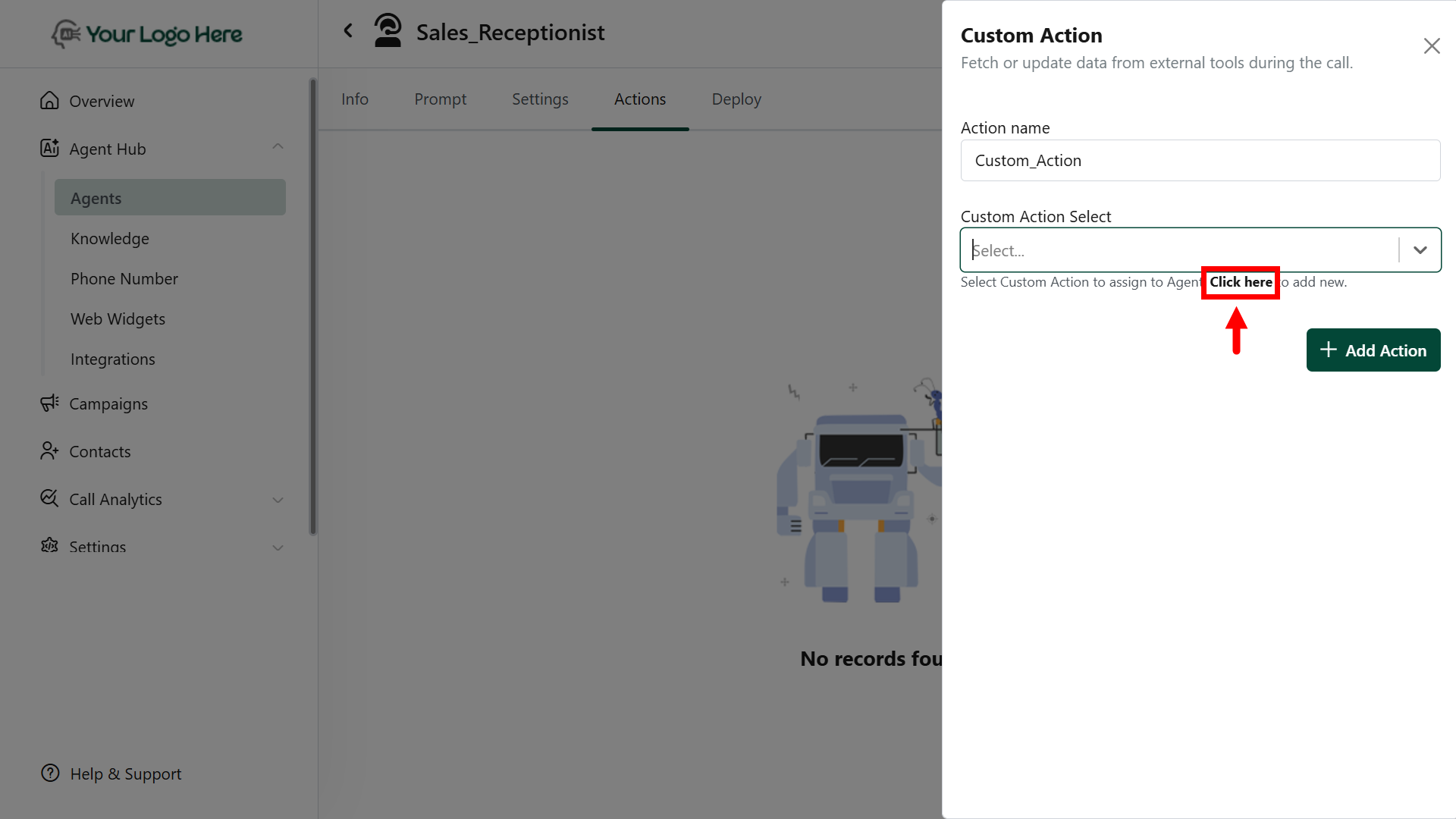The image size is (1456, 819).
Task: Click the Overview home icon
Action: pyautogui.click(x=49, y=101)
